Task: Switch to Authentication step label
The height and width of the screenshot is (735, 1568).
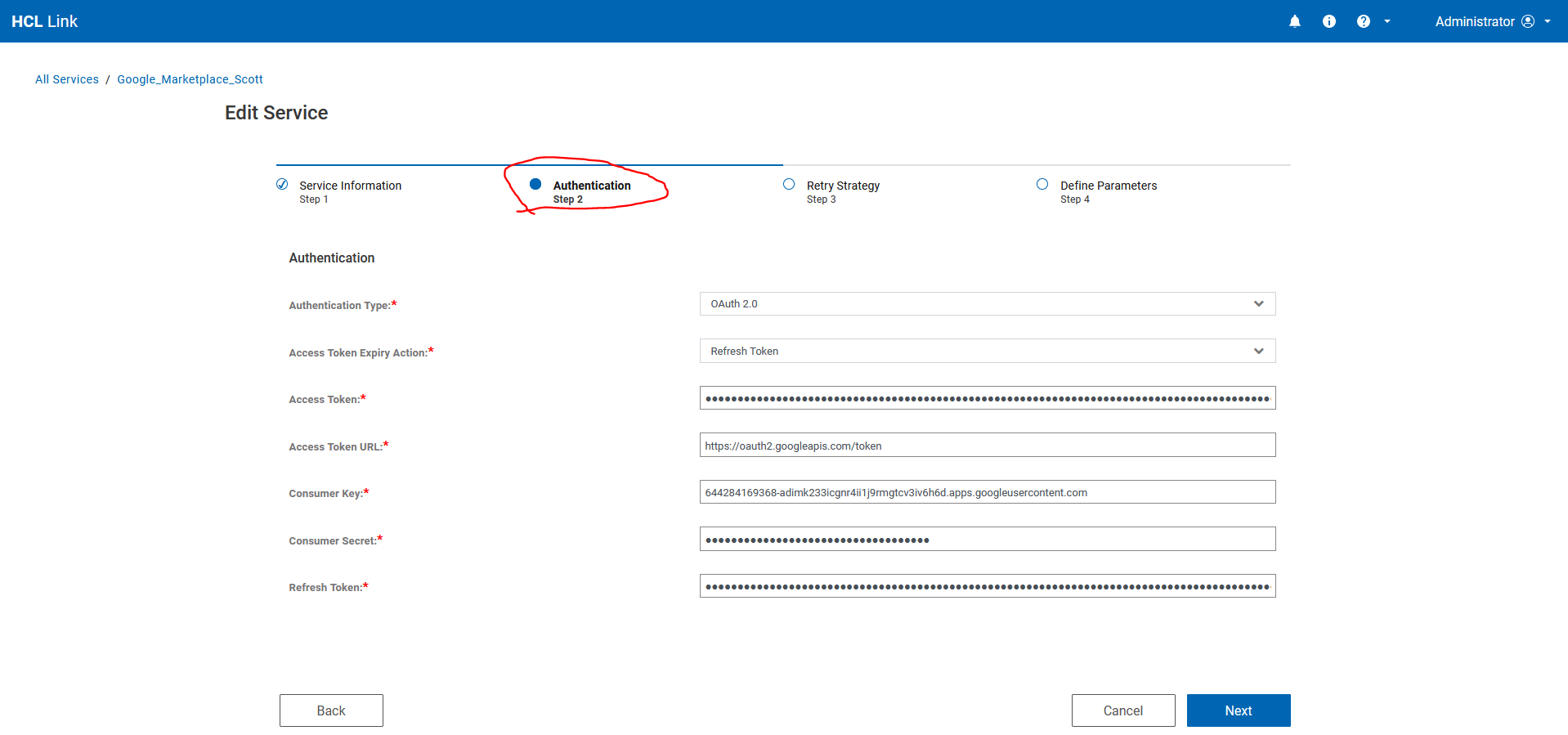Action: click(x=592, y=186)
